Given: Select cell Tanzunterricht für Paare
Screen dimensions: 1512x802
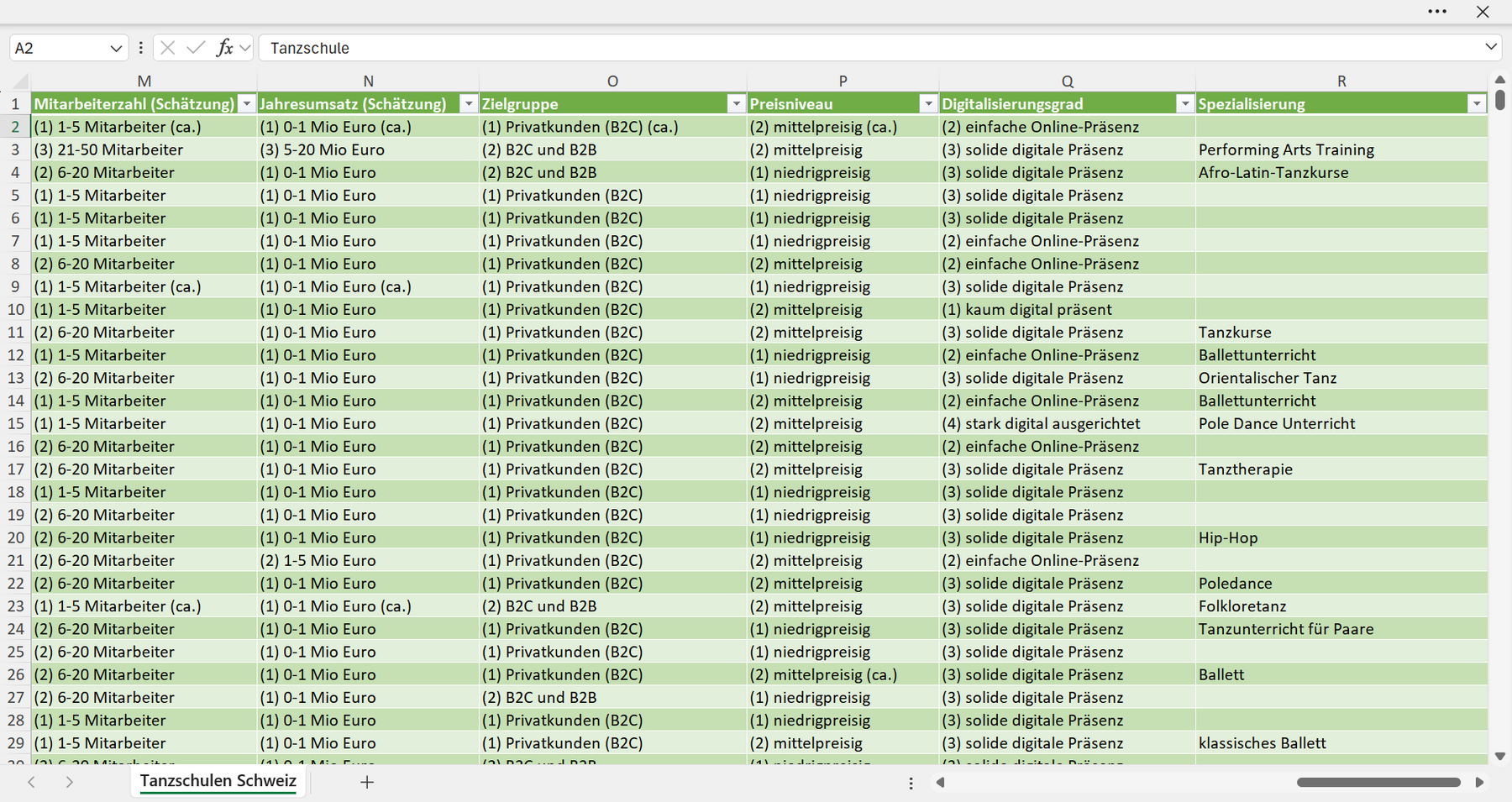Looking at the screenshot, I should pyautogui.click(x=1341, y=628).
